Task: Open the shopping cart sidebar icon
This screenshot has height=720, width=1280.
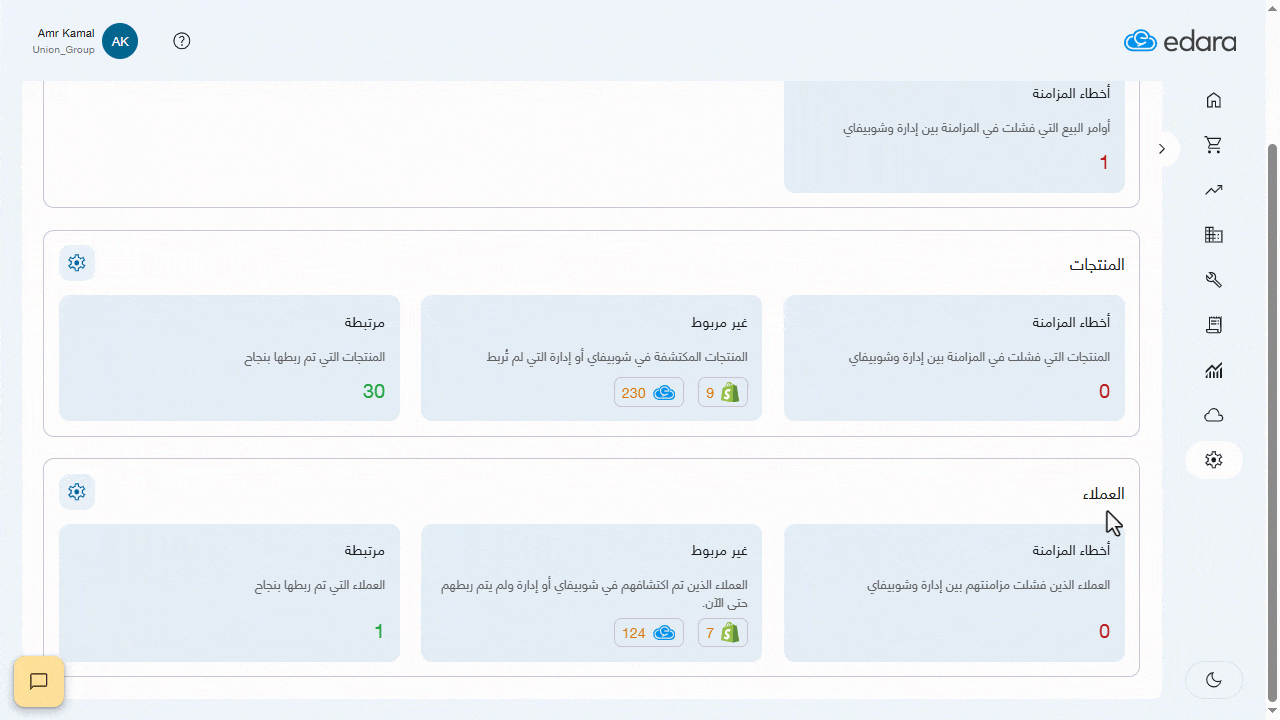Action: point(1214,145)
